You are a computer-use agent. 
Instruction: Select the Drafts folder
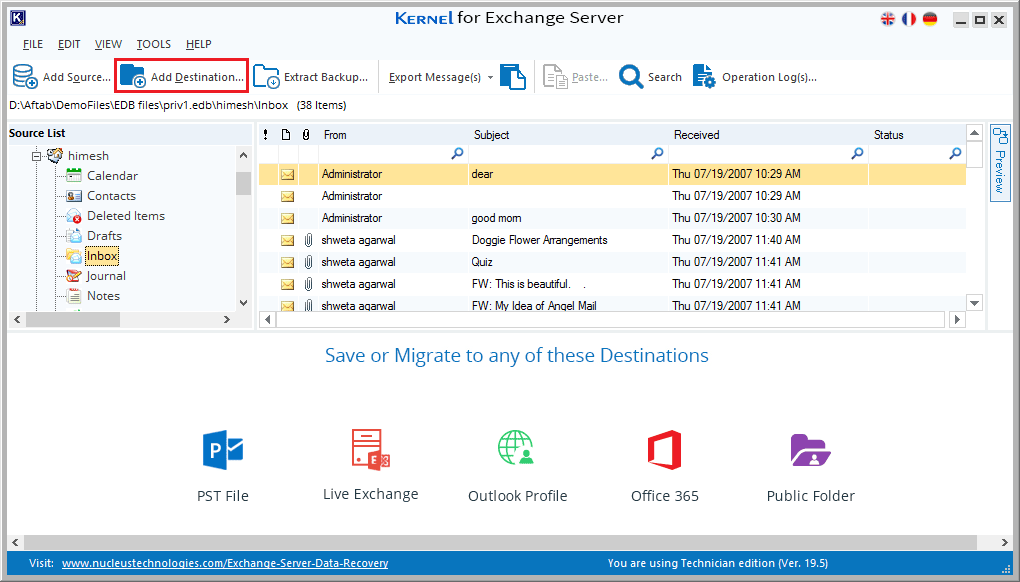(104, 236)
